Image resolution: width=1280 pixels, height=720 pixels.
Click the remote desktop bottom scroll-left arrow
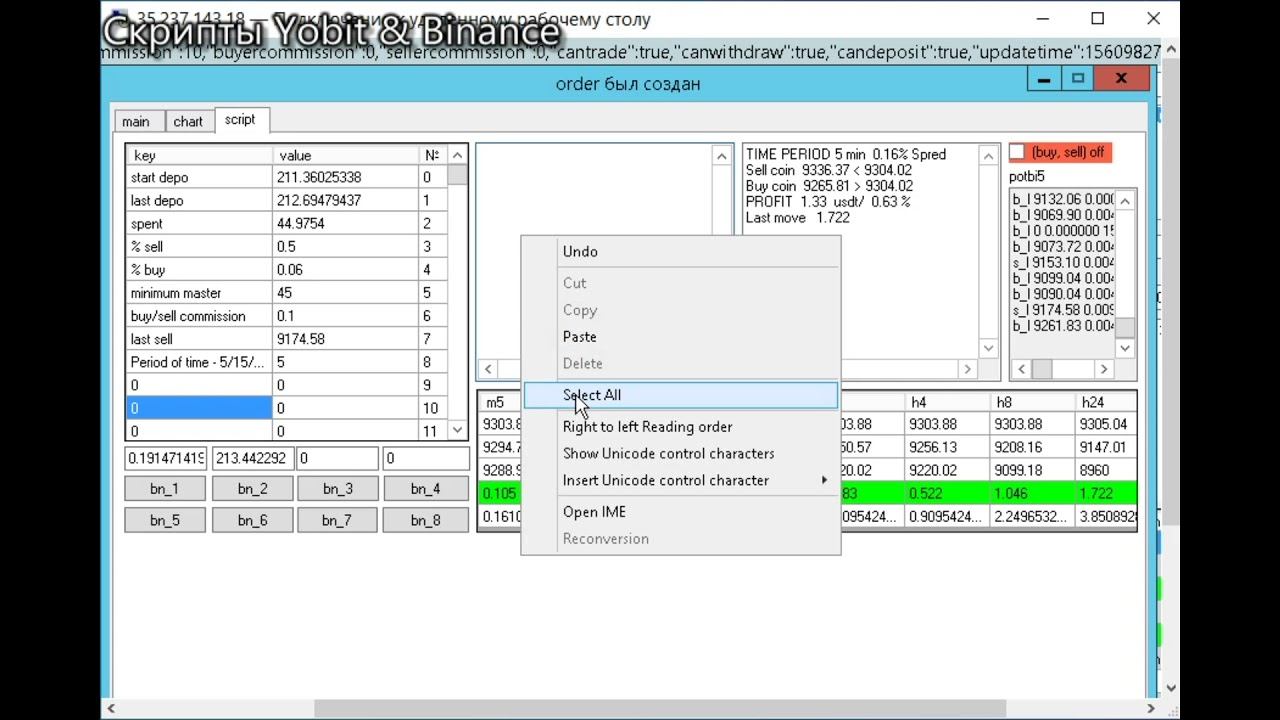(110, 709)
